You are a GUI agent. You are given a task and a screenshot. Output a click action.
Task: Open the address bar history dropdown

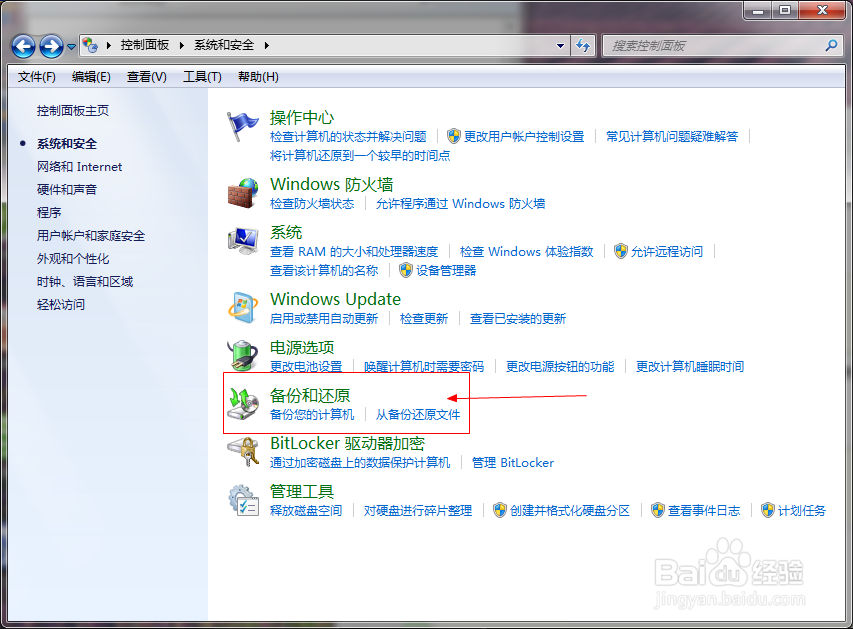point(561,45)
